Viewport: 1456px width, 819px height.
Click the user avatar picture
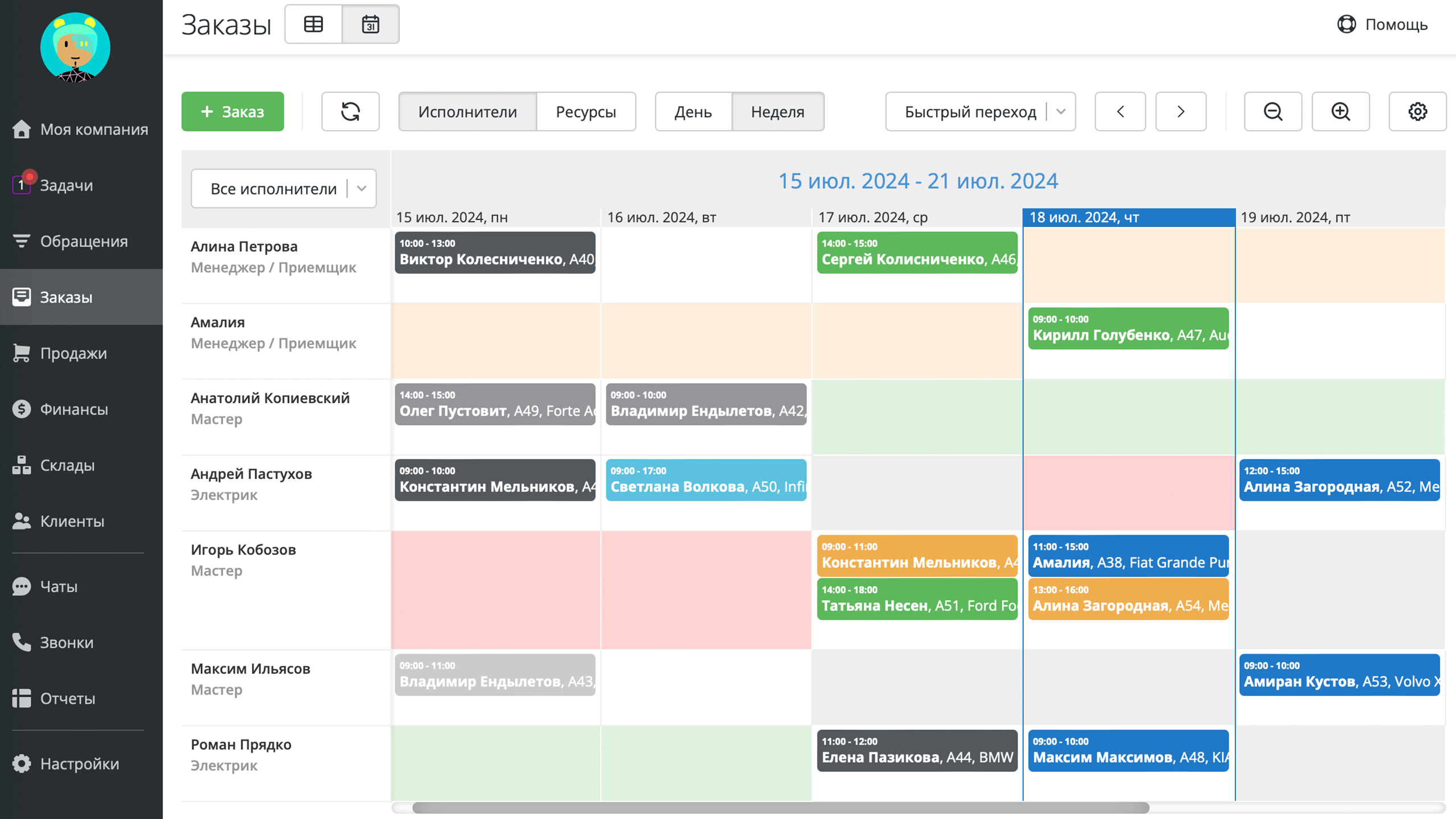pyautogui.click(x=75, y=47)
